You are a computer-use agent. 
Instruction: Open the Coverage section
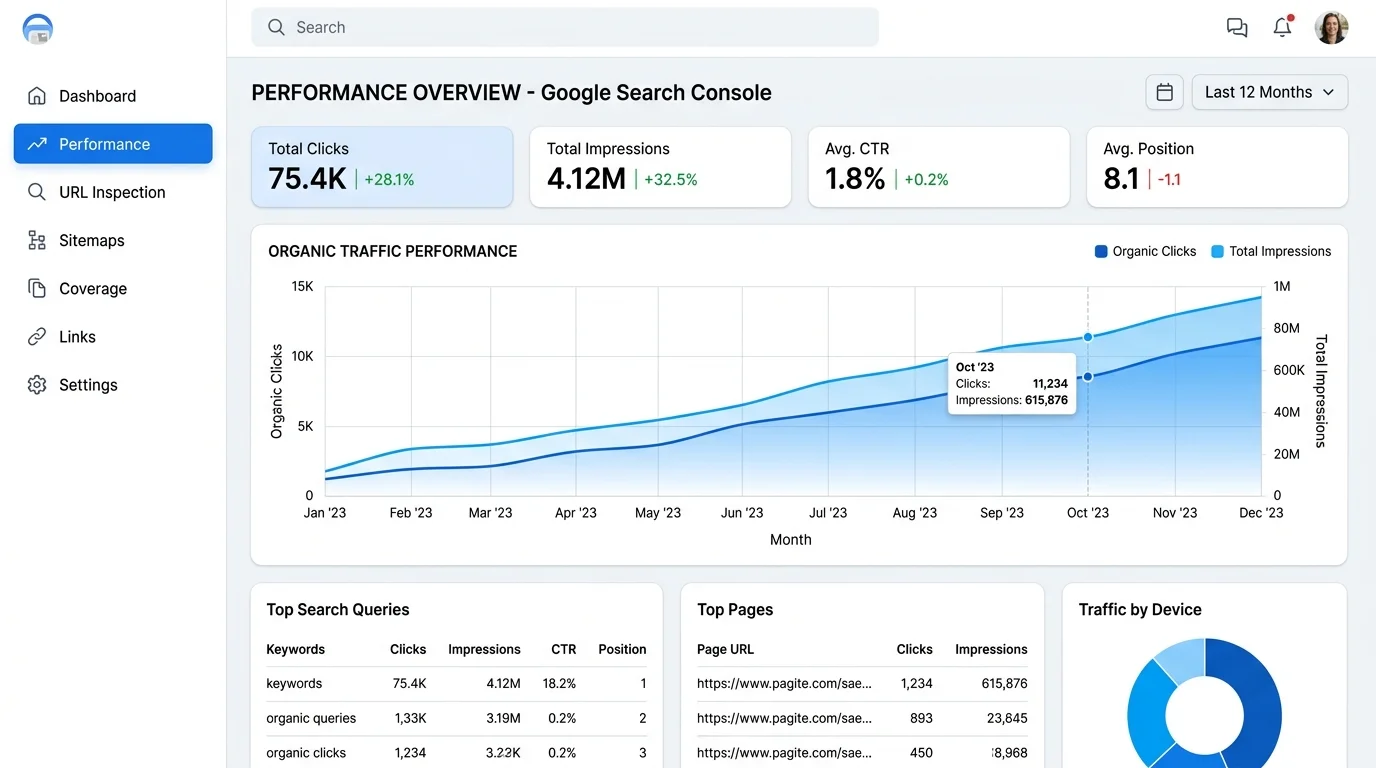(113, 288)
